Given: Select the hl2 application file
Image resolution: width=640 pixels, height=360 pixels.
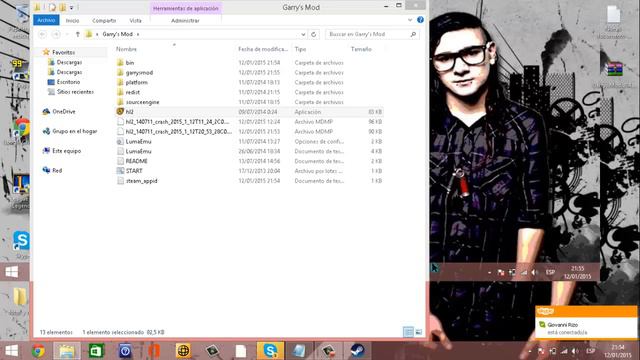Looking at the screenshot, I should coord(250,111).
